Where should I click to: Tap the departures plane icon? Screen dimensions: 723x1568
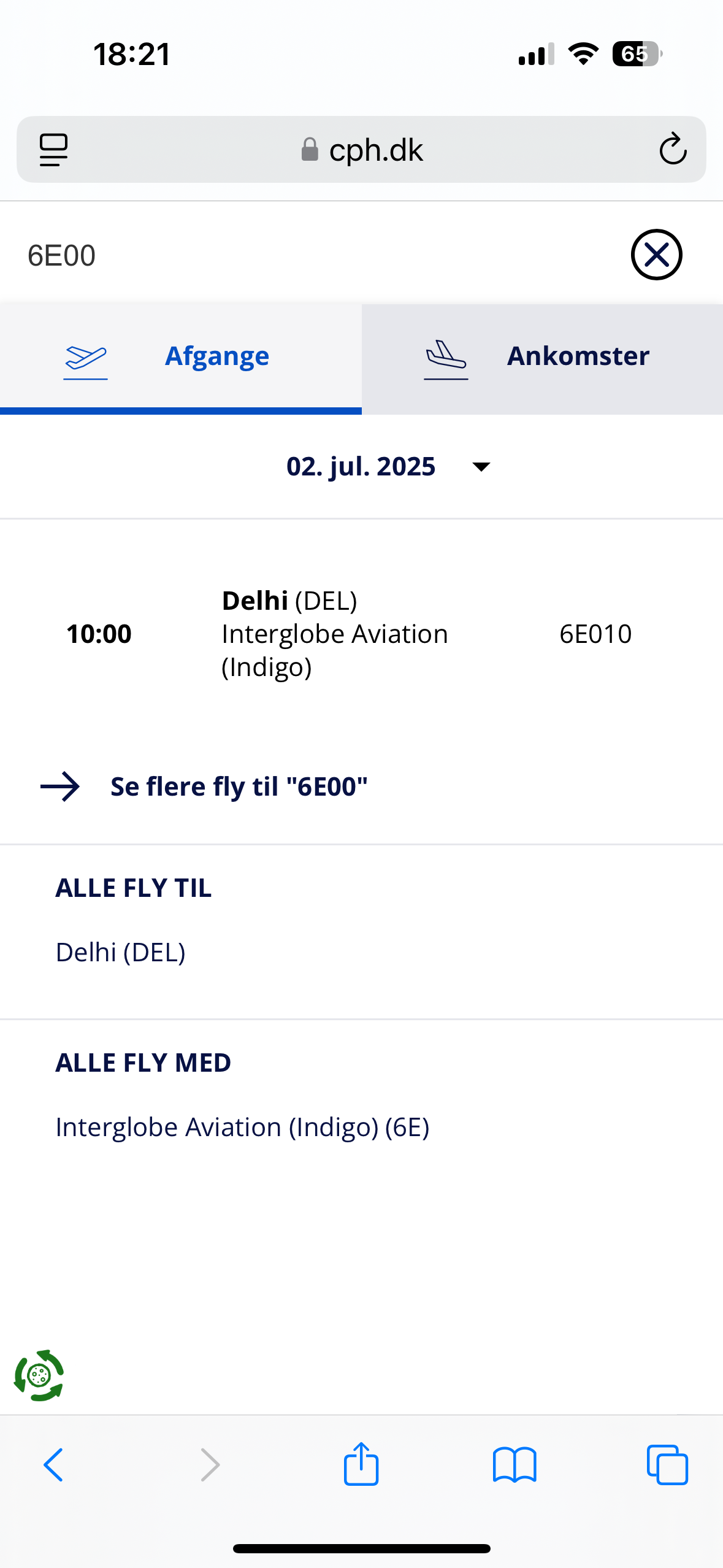click(x=86, y=358)
